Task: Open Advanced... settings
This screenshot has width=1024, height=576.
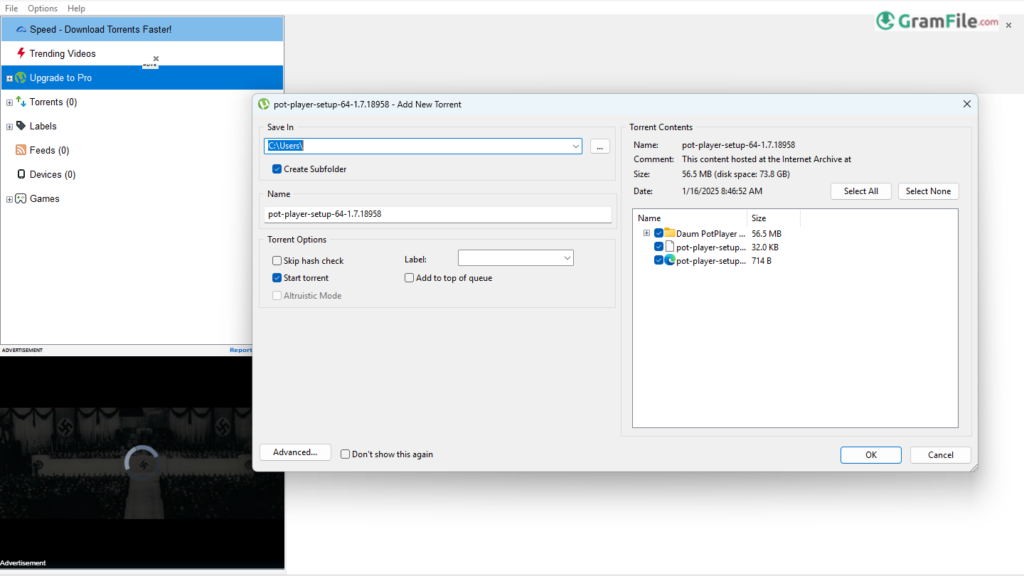Action: (x=295, y=452)
